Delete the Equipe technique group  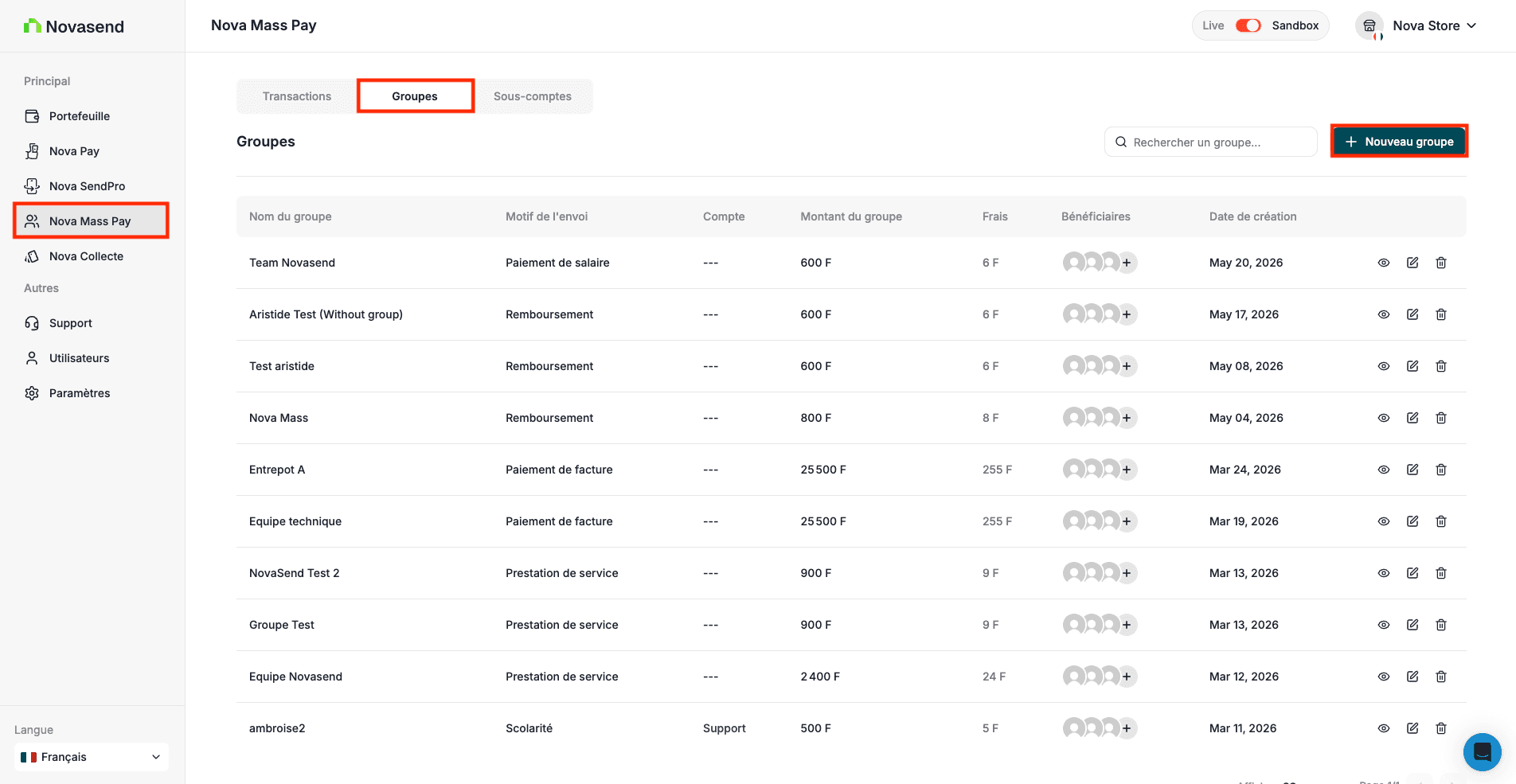tap(1441, 521)
